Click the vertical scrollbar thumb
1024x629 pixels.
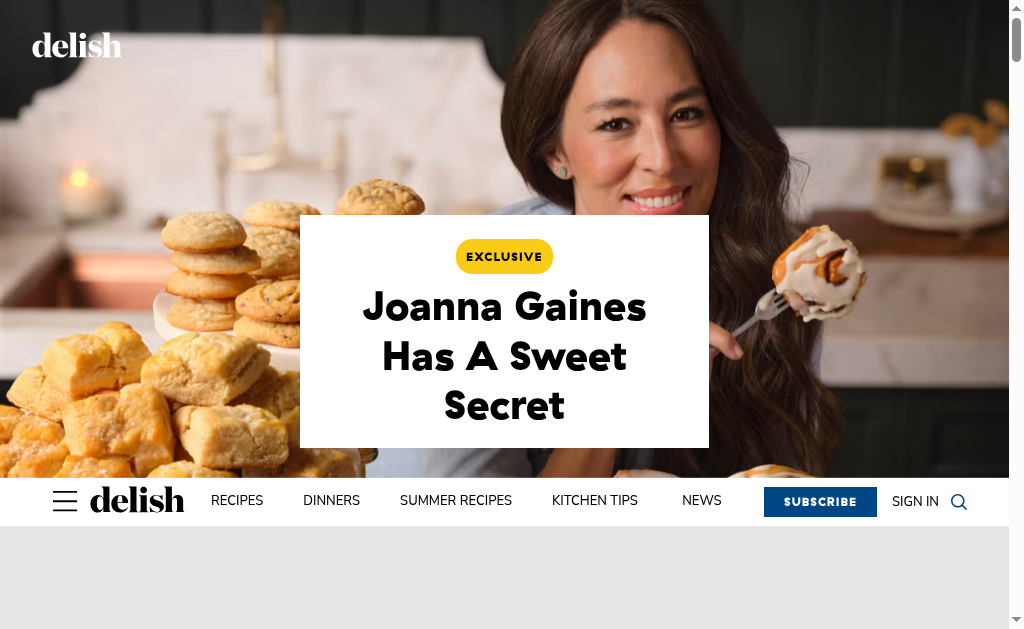(1016, 39)
